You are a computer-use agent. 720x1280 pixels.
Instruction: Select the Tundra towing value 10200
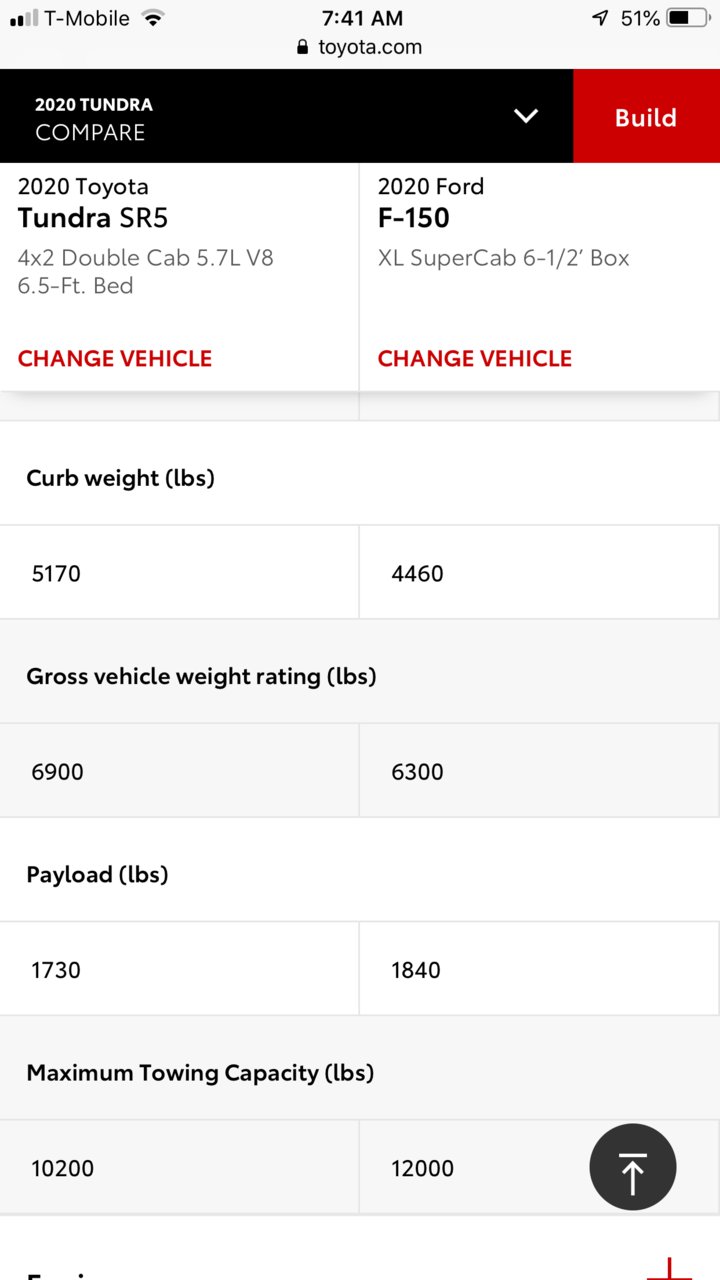(x=63, y=1168)
